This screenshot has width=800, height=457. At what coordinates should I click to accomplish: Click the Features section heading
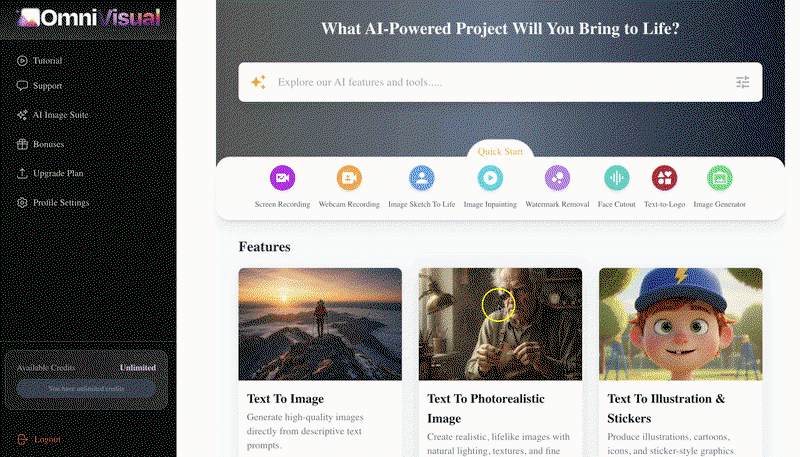264,247
